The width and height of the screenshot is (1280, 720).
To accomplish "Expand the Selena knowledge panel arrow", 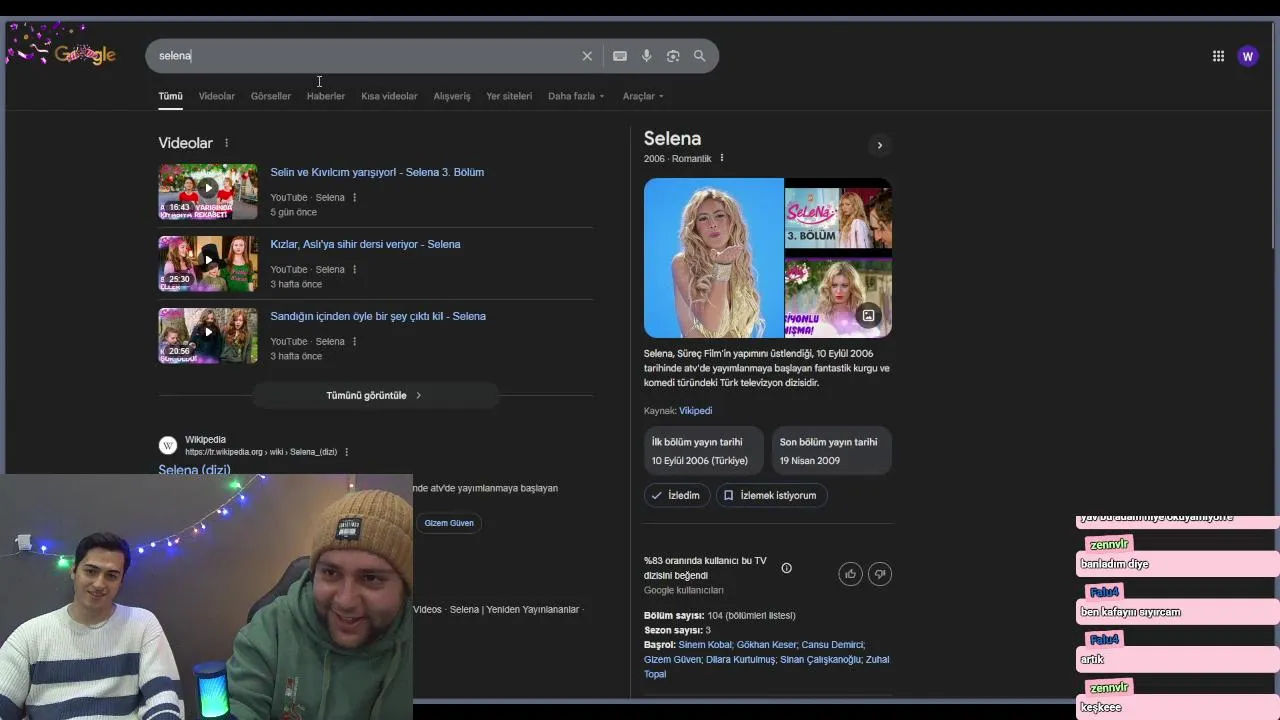I will point(879,145).
